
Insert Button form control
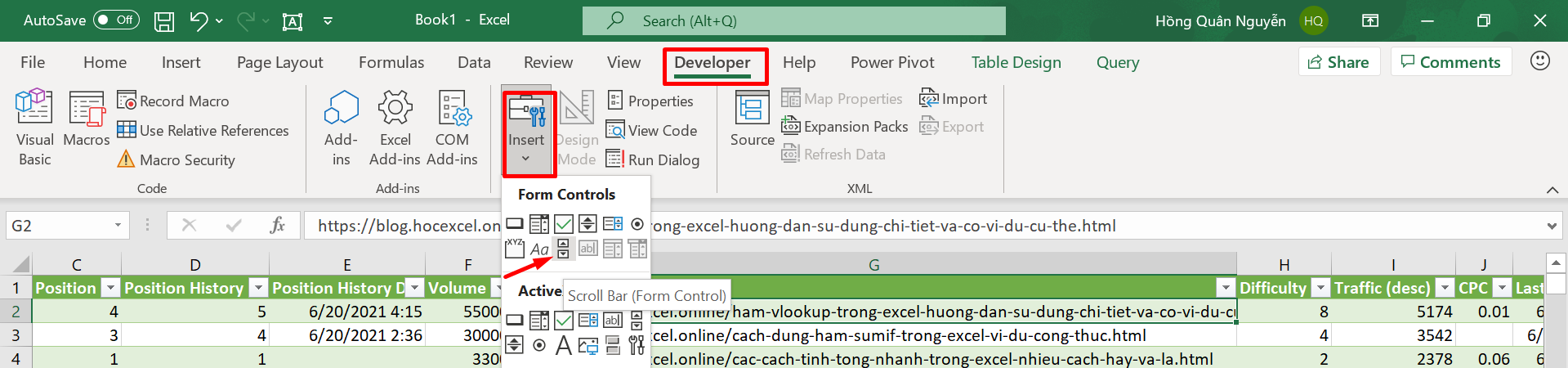click(515, 223)
